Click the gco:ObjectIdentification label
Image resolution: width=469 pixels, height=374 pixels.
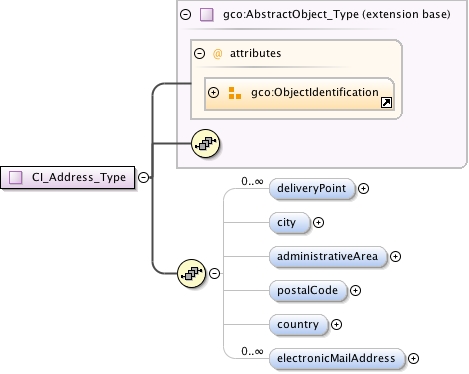point(315,92)
